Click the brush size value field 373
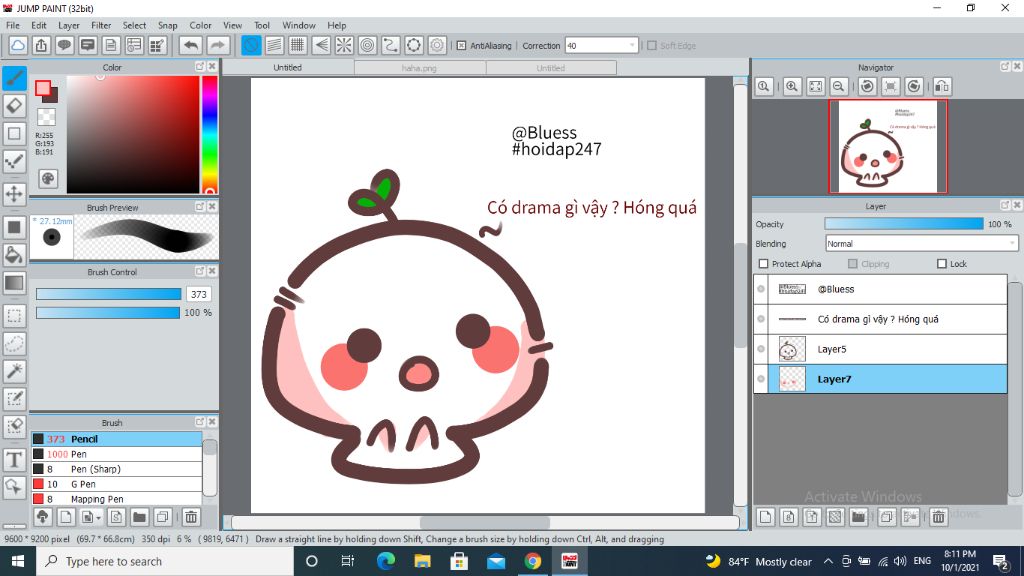 pos(199,295)
